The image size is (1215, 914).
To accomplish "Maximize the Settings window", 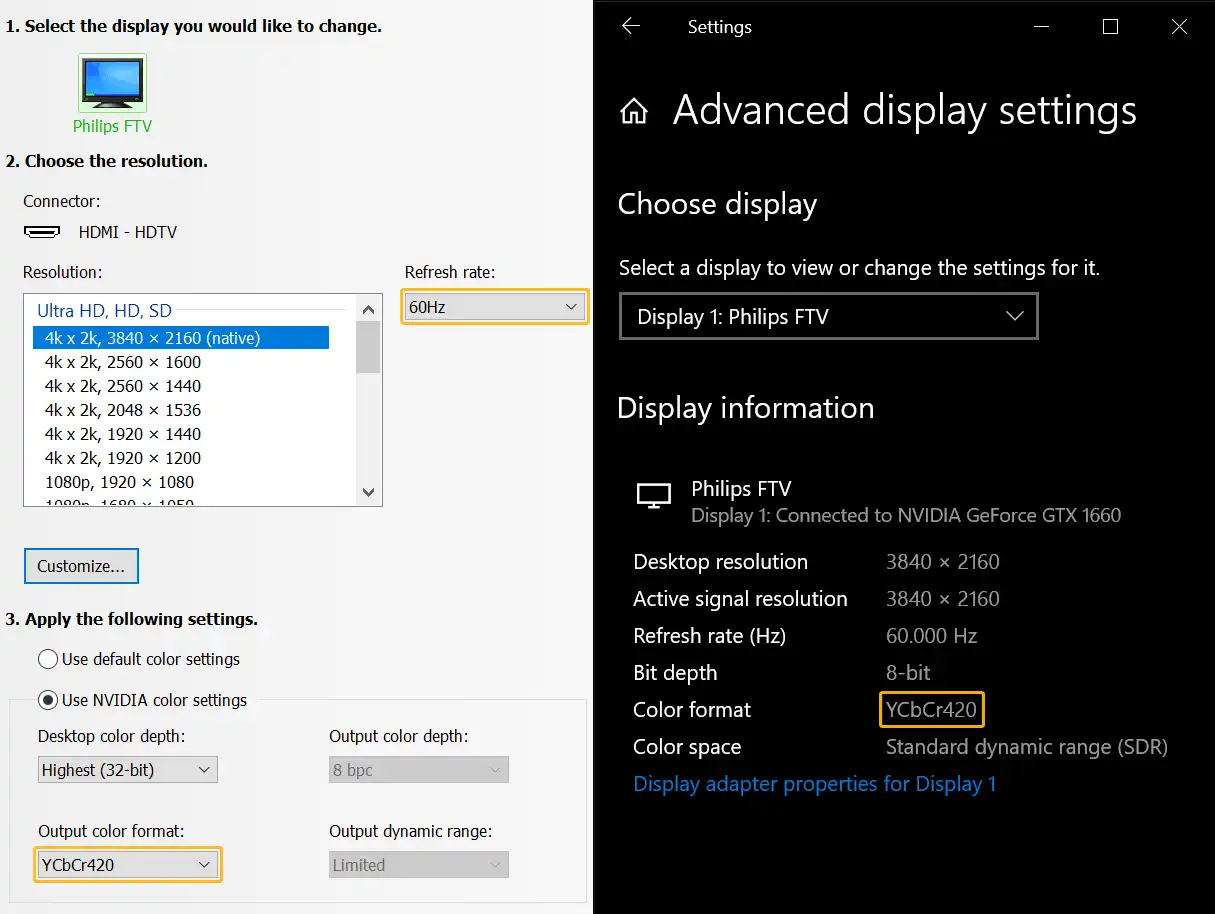I will [x=1110, y=27].
